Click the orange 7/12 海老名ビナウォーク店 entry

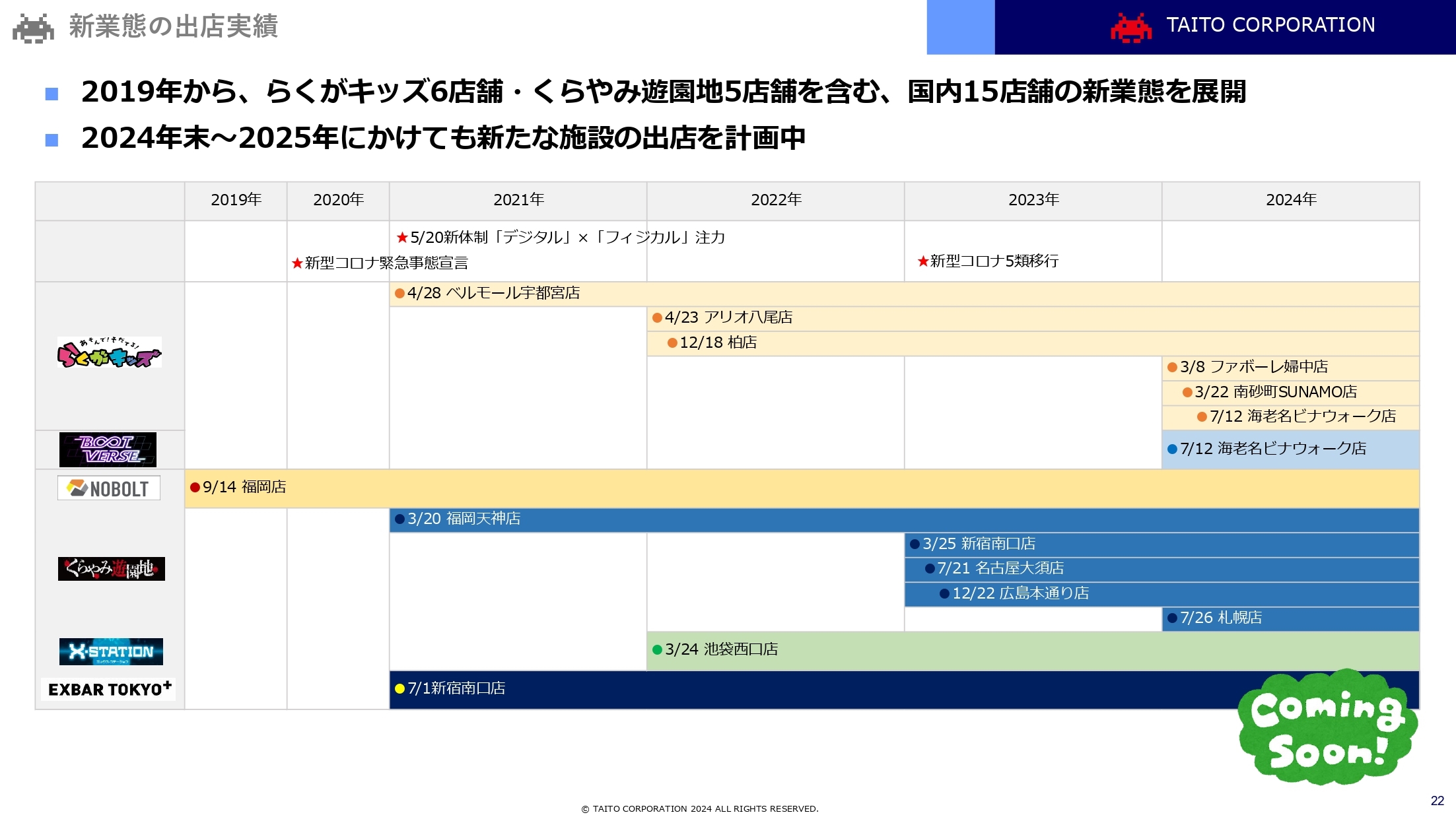[1291, 418]
